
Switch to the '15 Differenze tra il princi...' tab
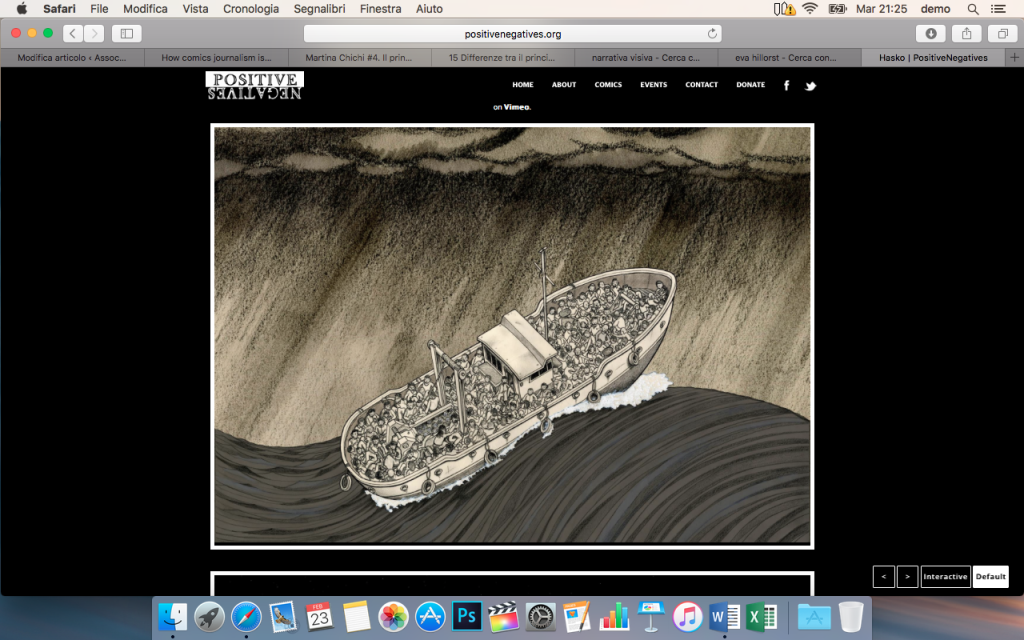pyautogui.click(x=503, y=57)
